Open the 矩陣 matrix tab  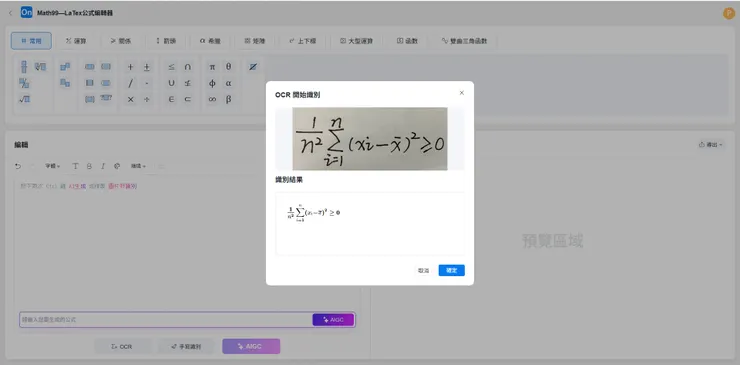pyautogui.click(x=255, y=41)
